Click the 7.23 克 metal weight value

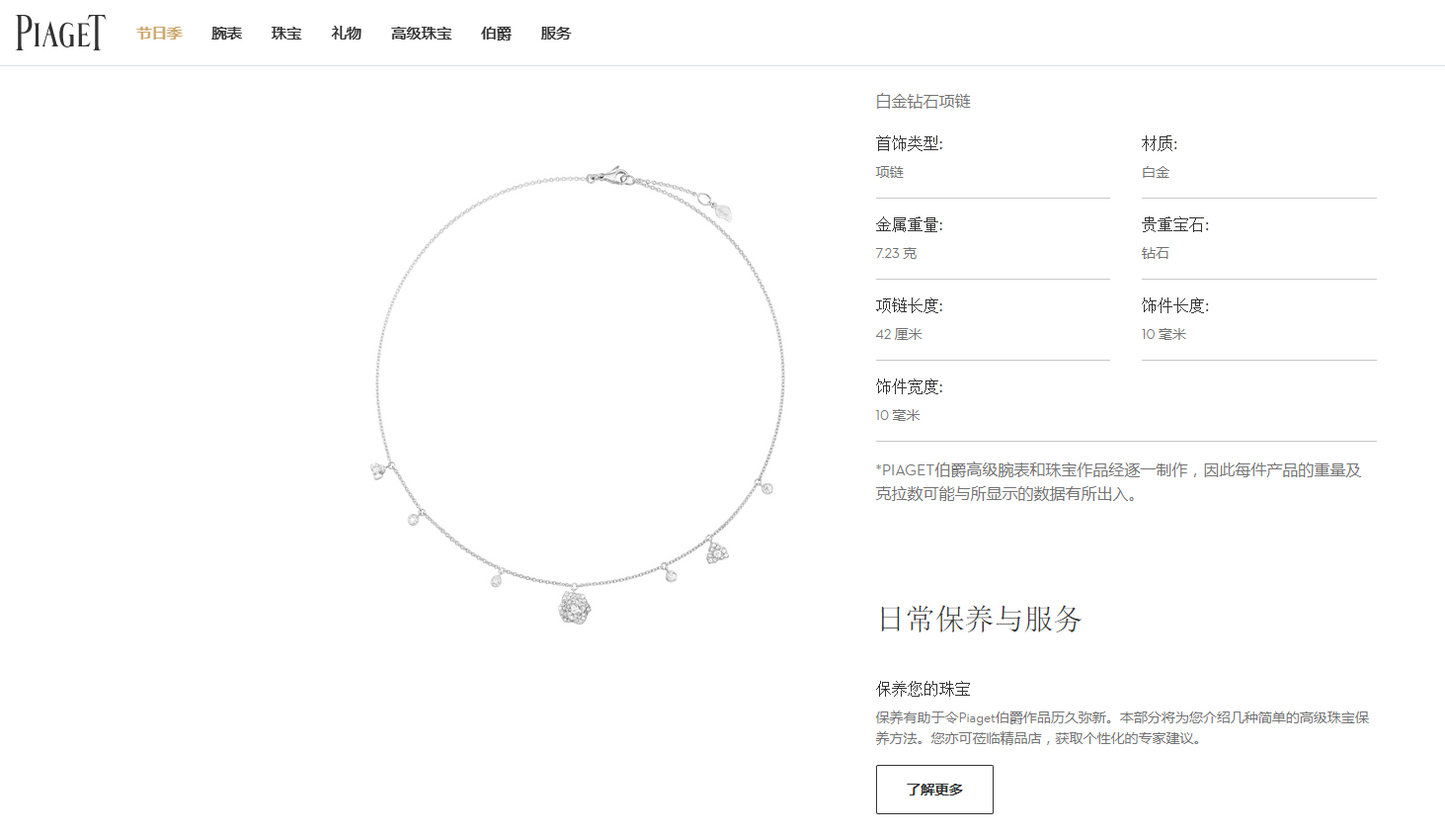[896, 253]
